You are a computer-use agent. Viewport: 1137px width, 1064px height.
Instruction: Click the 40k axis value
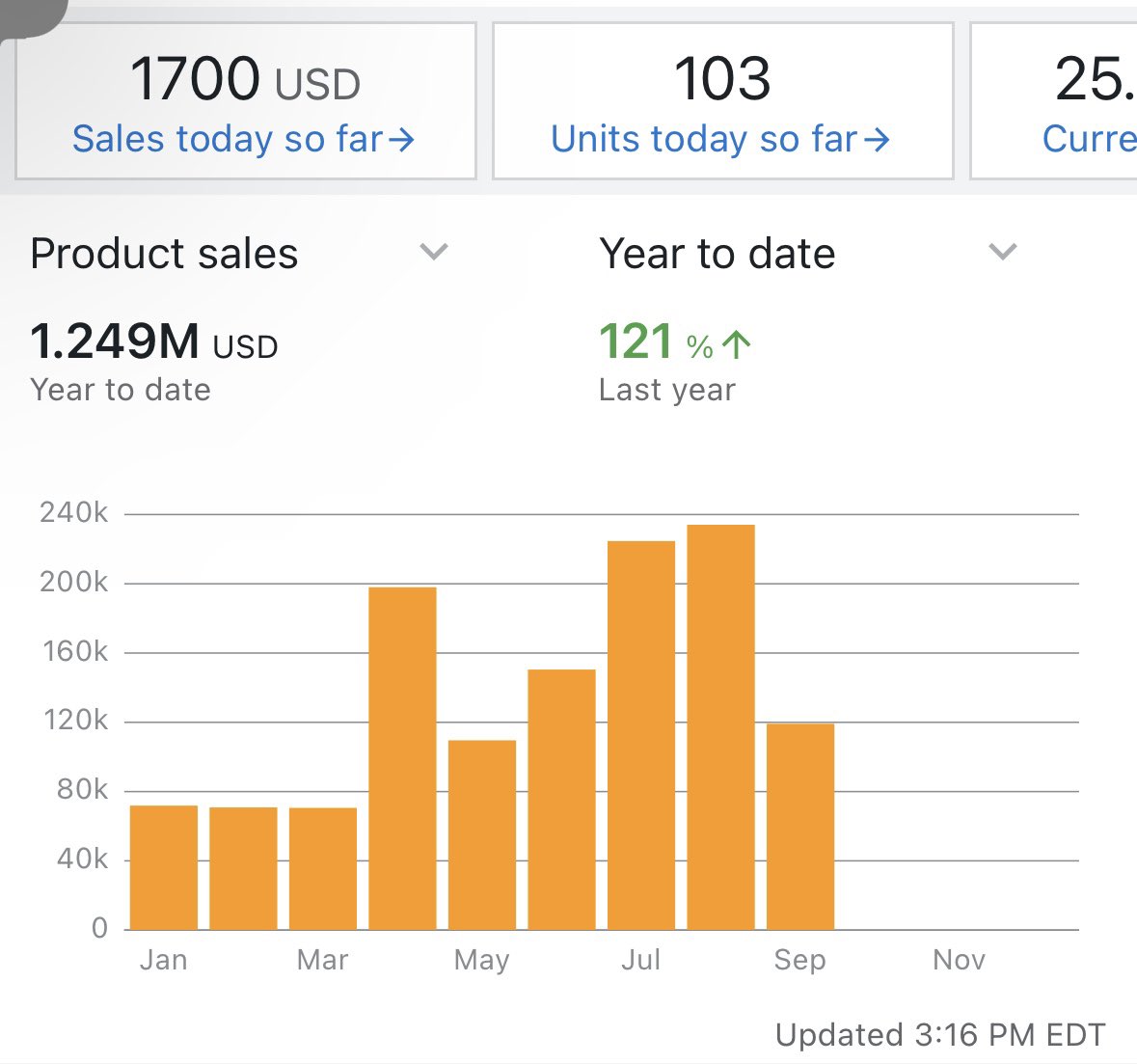pyautogui.click(x=83, y=859)
